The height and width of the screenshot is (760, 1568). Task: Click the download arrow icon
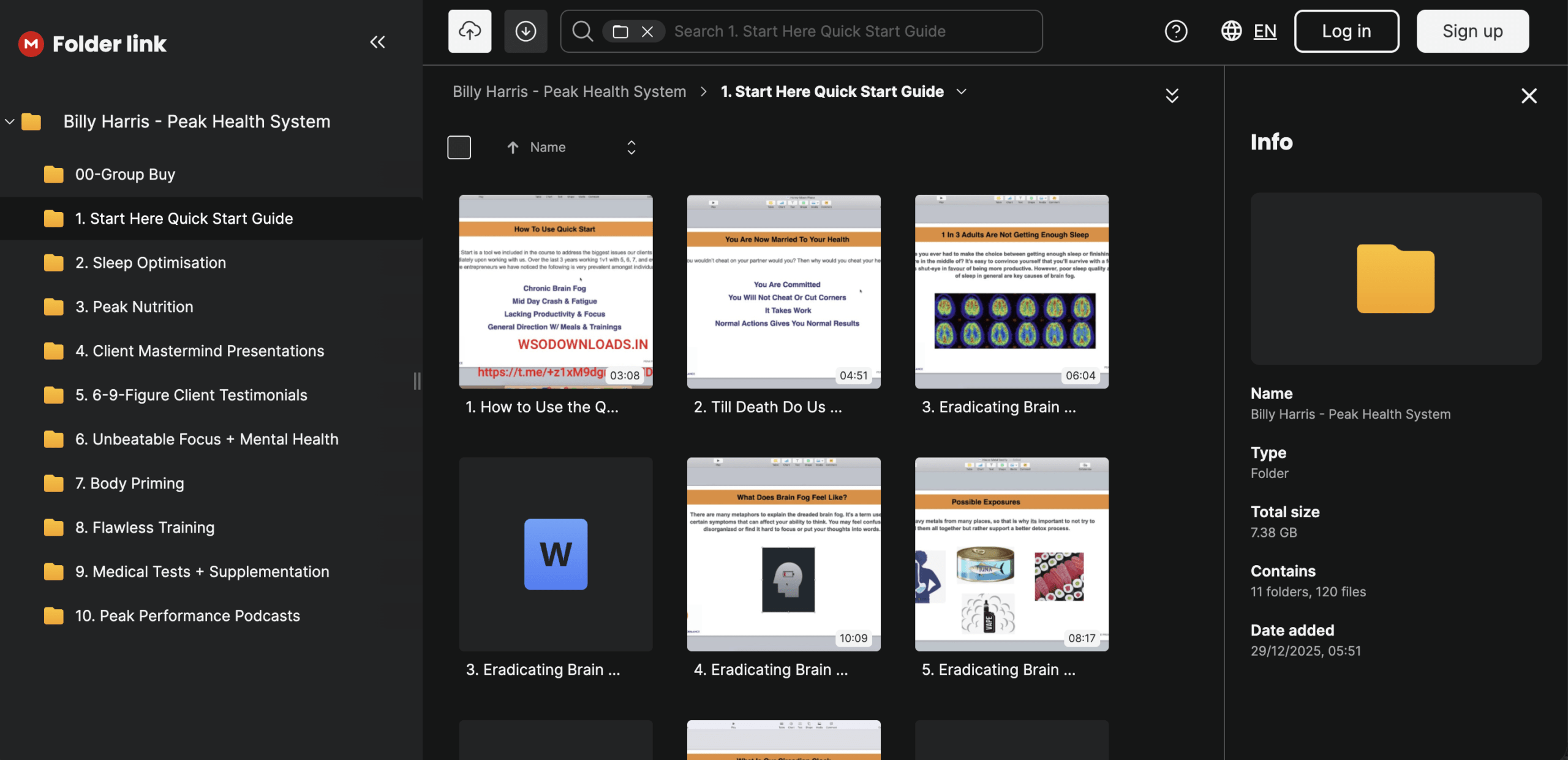526,31
